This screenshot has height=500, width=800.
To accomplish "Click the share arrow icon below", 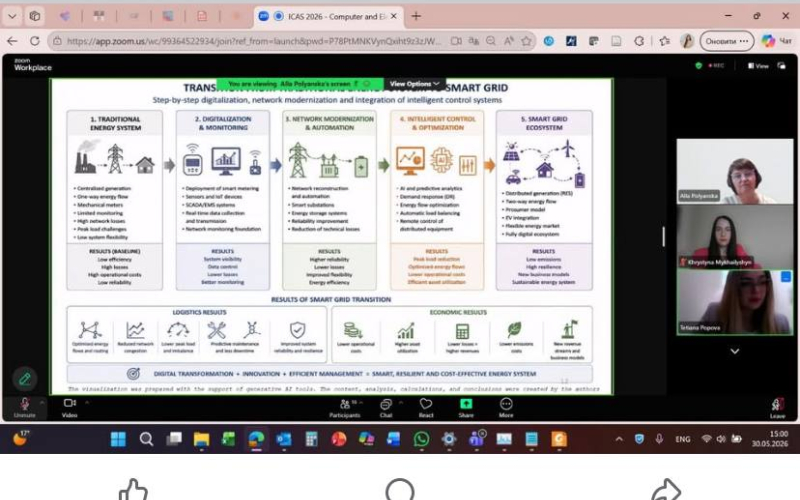I will [666, 490].
